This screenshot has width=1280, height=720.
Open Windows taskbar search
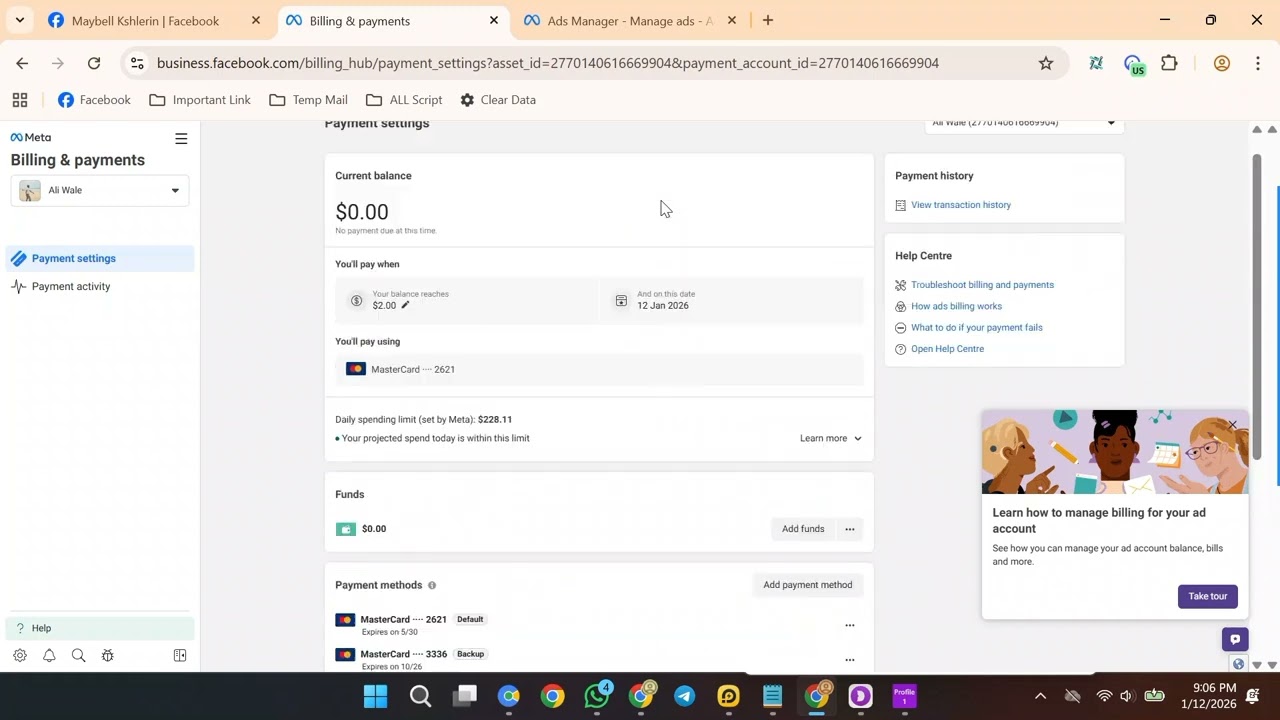[421, 696]
